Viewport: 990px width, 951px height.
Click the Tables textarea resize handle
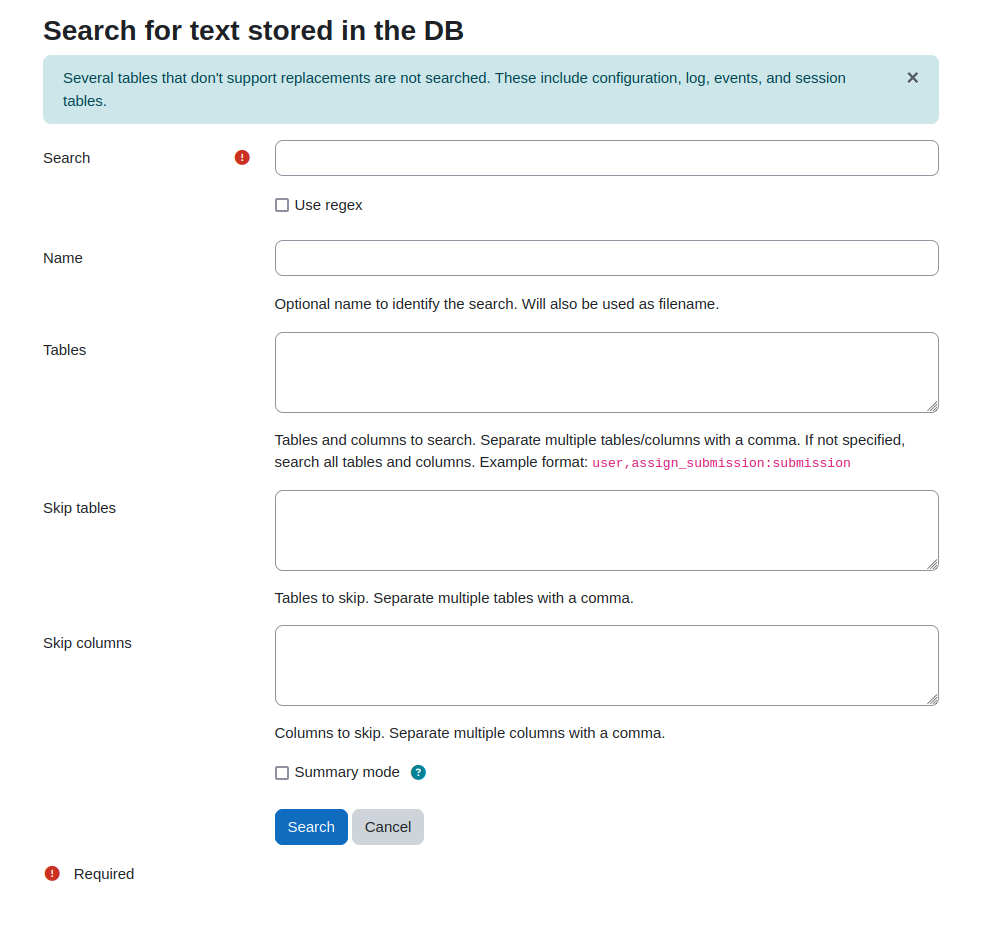[x=932, y=406]
